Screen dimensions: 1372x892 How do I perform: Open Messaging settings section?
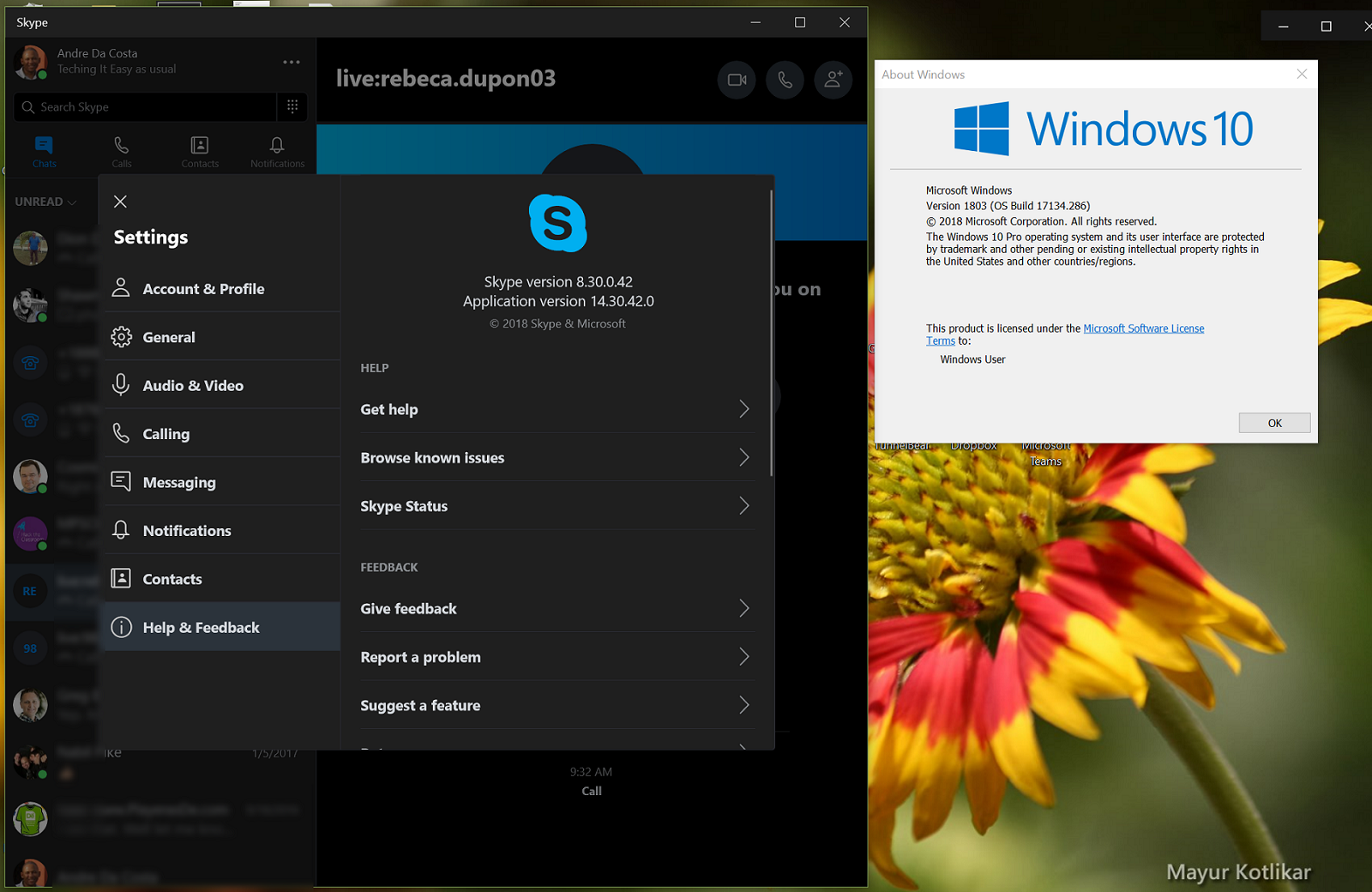click(220, 482)
